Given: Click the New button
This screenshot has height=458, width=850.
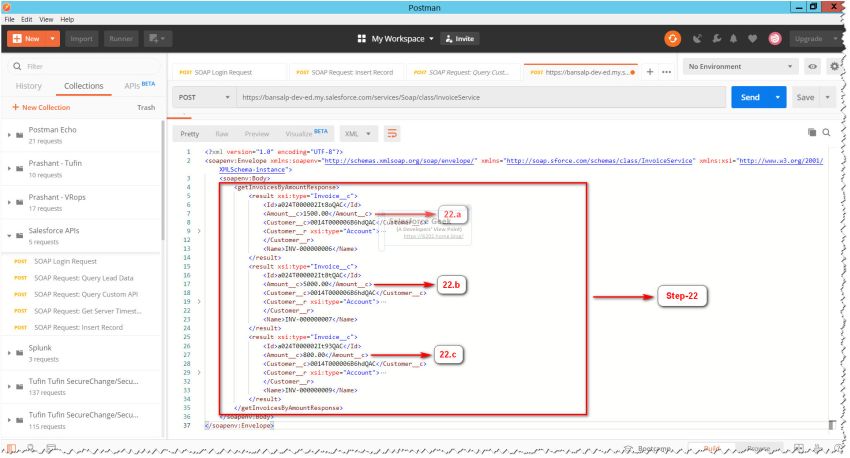Looking at the screenshot, I should [x=27, y=38].
